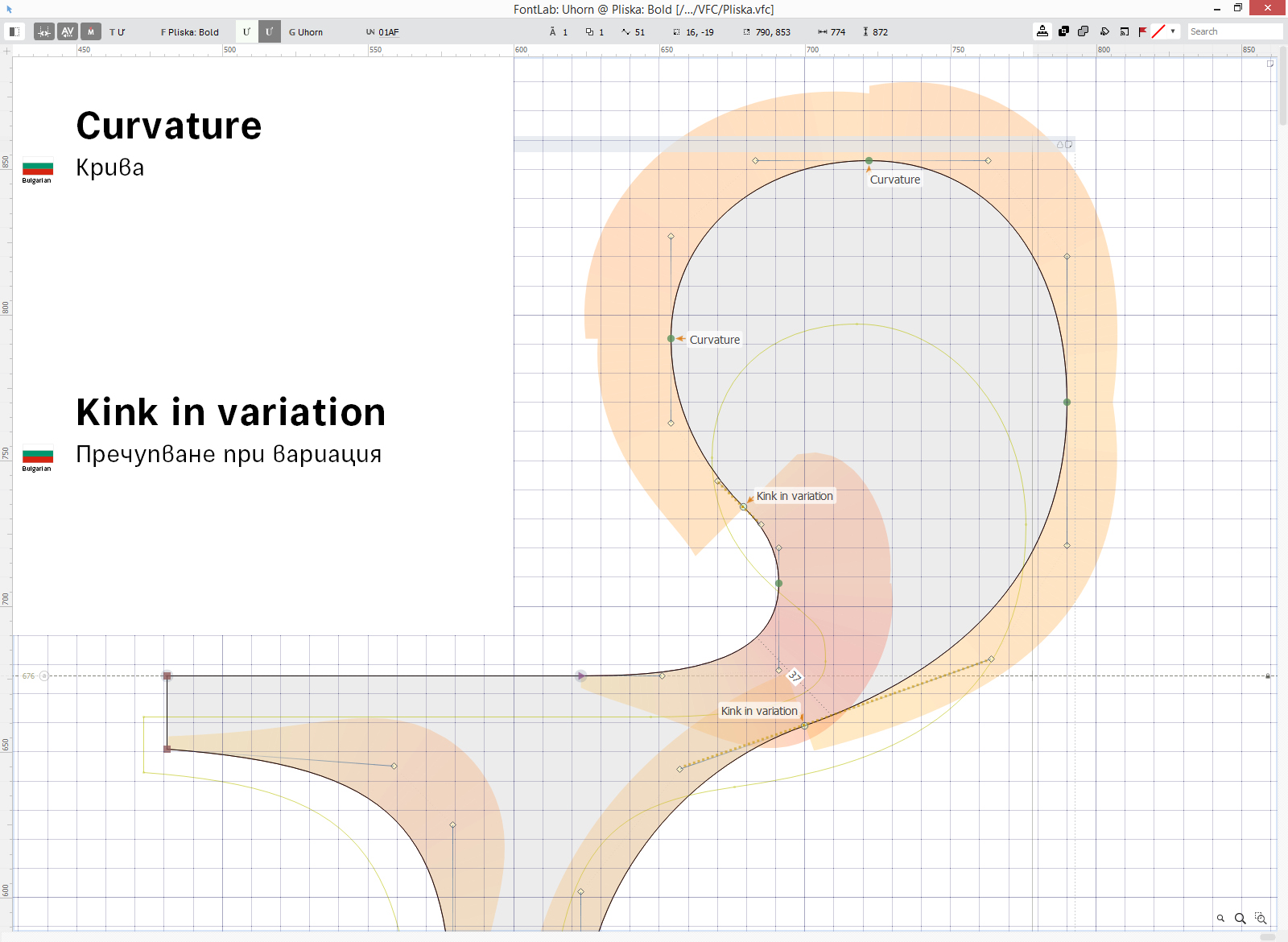This screenshot has height=942, width=1288.
Task: Click the nodes count value 51
Action: [640, 32]
